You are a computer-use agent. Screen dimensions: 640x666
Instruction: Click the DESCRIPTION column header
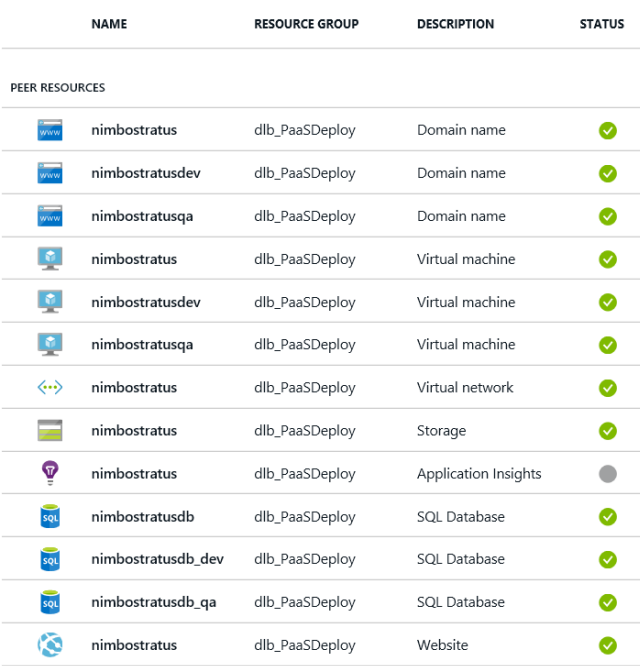(455, 24)
